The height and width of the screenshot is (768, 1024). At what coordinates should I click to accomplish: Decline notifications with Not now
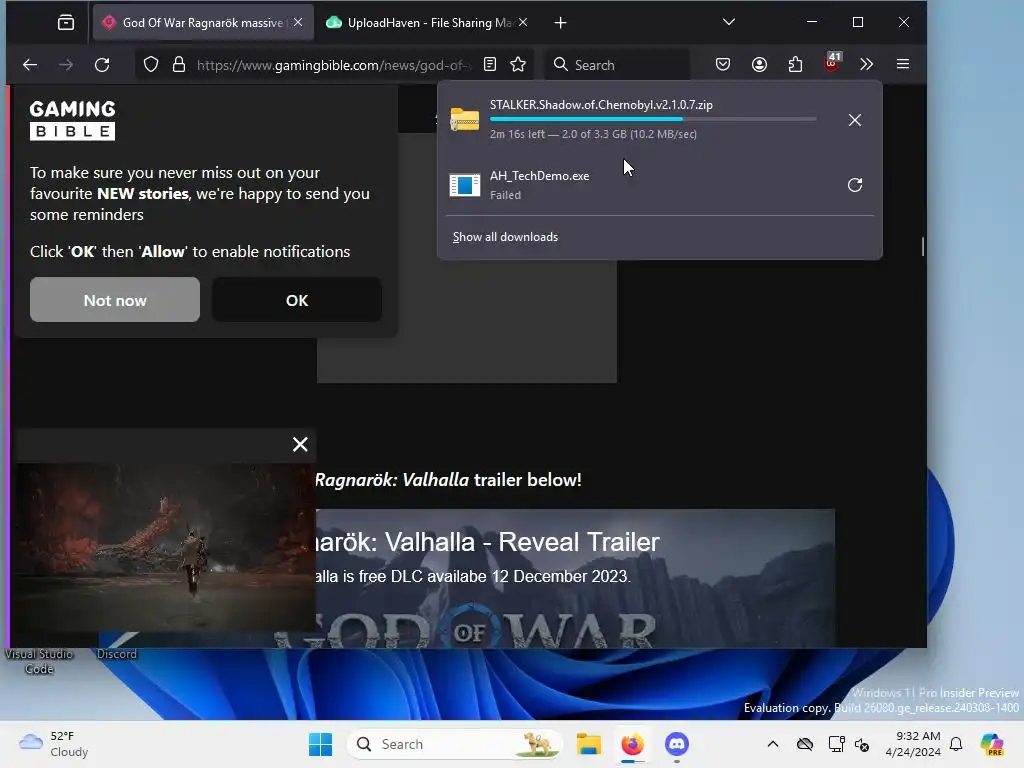(115, 300)
